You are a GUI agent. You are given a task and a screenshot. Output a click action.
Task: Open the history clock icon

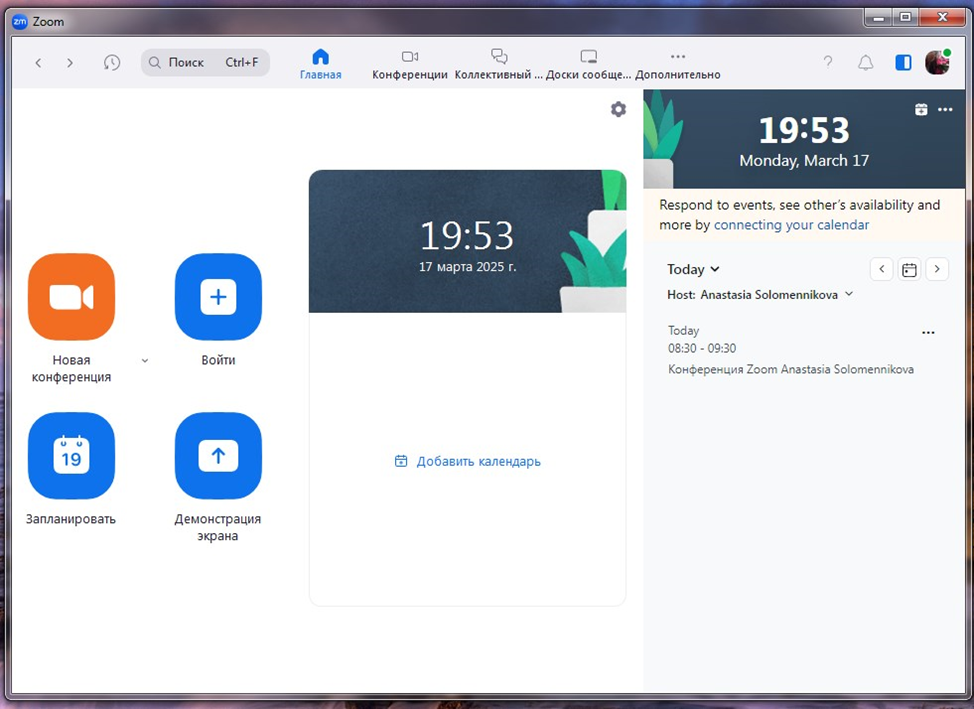[112, 63]
